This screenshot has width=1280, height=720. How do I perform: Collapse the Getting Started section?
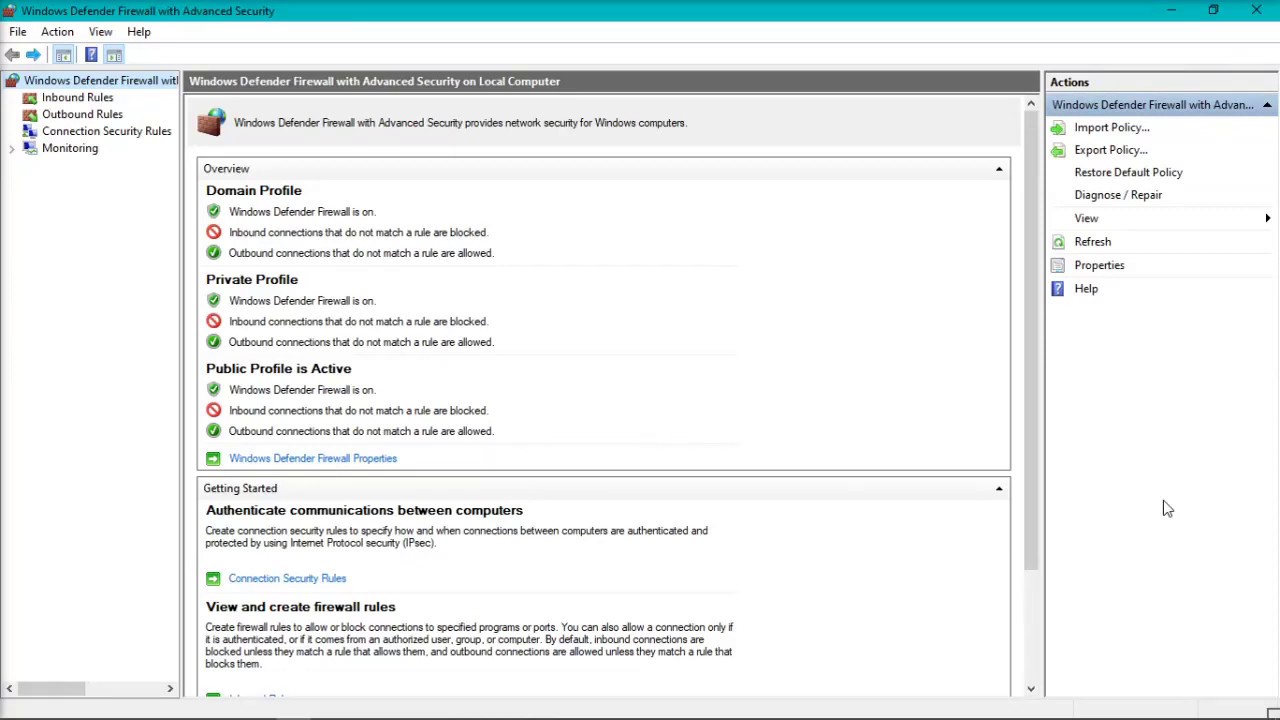point(999,488)
